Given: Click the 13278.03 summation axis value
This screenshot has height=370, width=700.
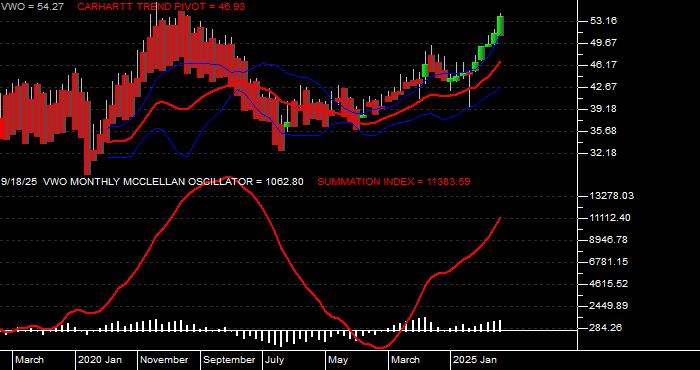Looking at the screenshot, I should click(x=612, y=196).
